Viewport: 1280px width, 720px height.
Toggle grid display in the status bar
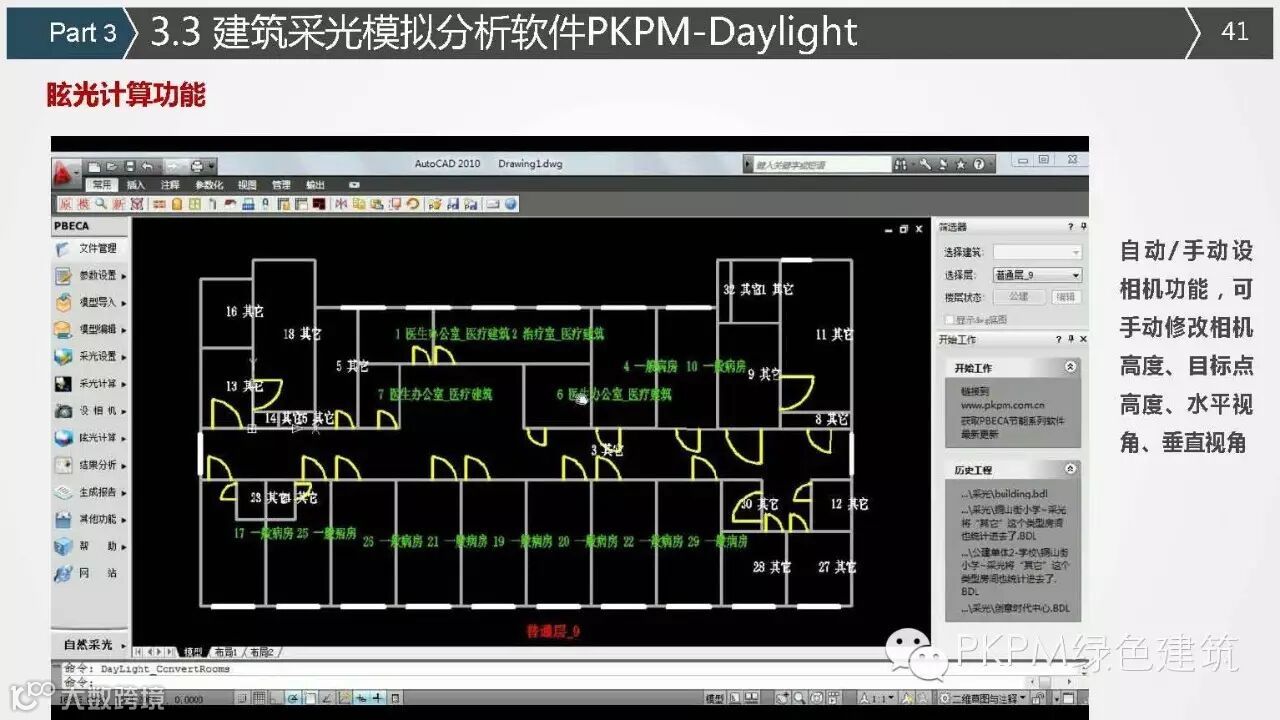[258, 698]
